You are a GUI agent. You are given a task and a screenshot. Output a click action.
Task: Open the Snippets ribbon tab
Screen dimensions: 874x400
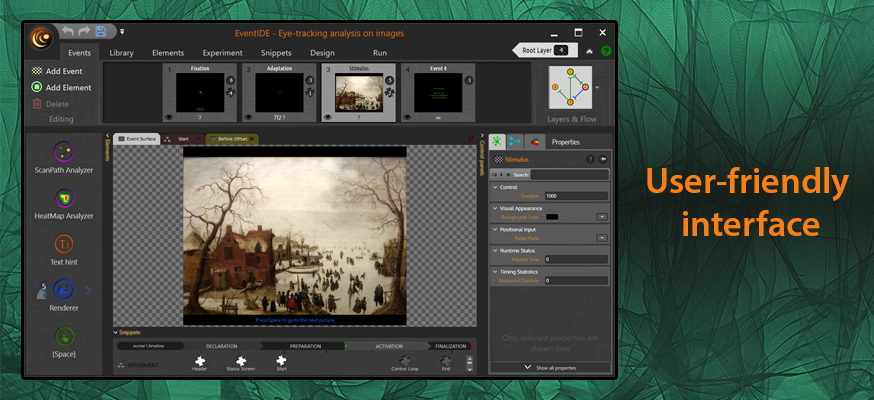click(x=276, y=53)
